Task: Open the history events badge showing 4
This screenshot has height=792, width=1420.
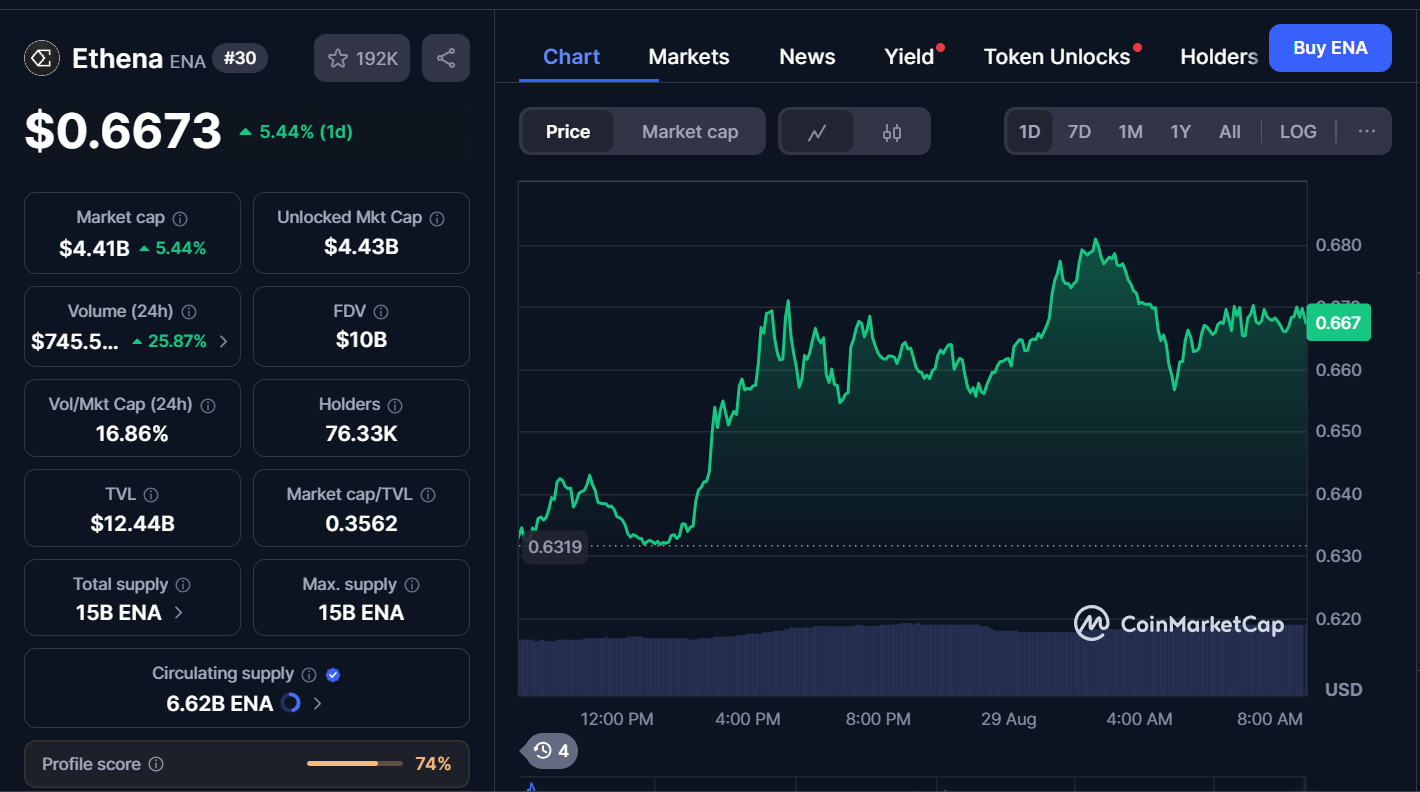Action: click(x=550, y=750)
